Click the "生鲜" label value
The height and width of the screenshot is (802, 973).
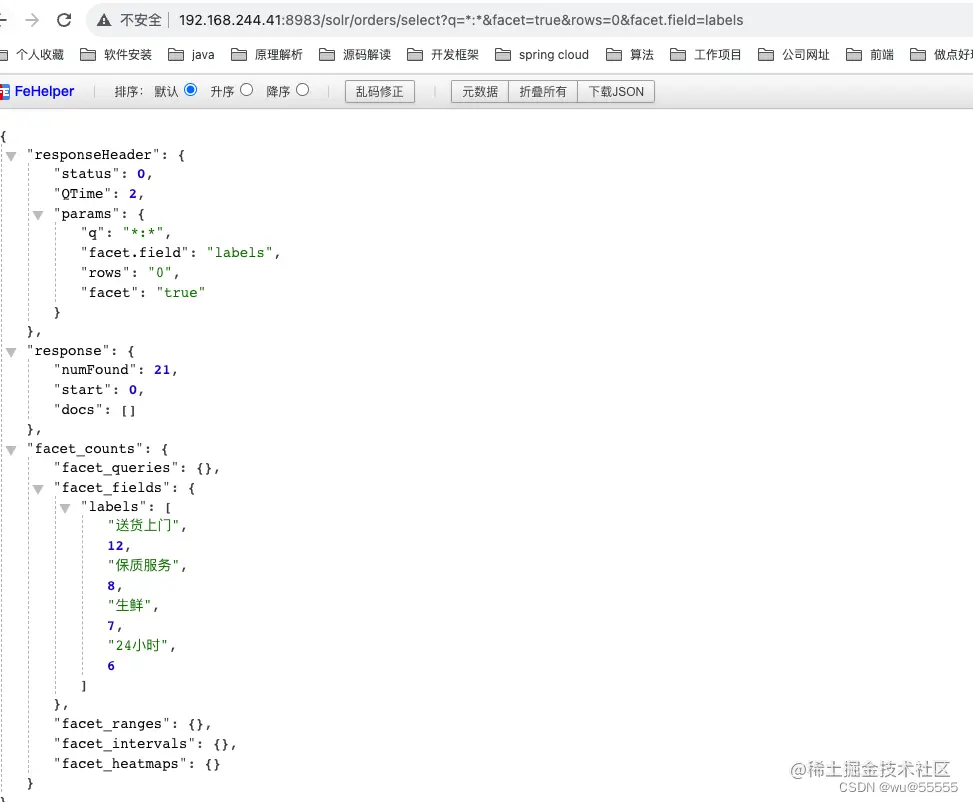[x=130, y=605]
